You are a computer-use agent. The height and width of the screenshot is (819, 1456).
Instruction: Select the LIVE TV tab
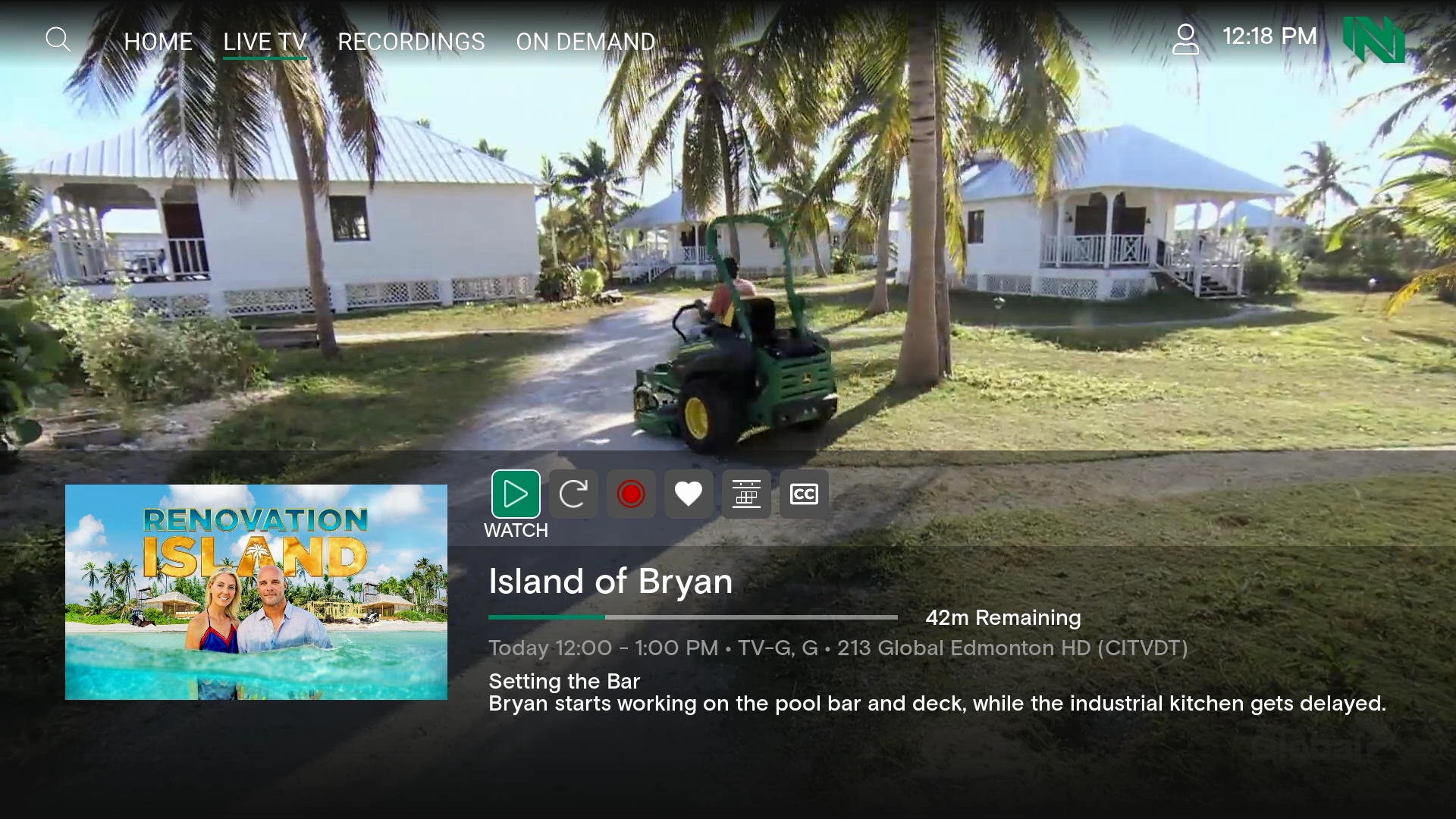click(265, 42)
